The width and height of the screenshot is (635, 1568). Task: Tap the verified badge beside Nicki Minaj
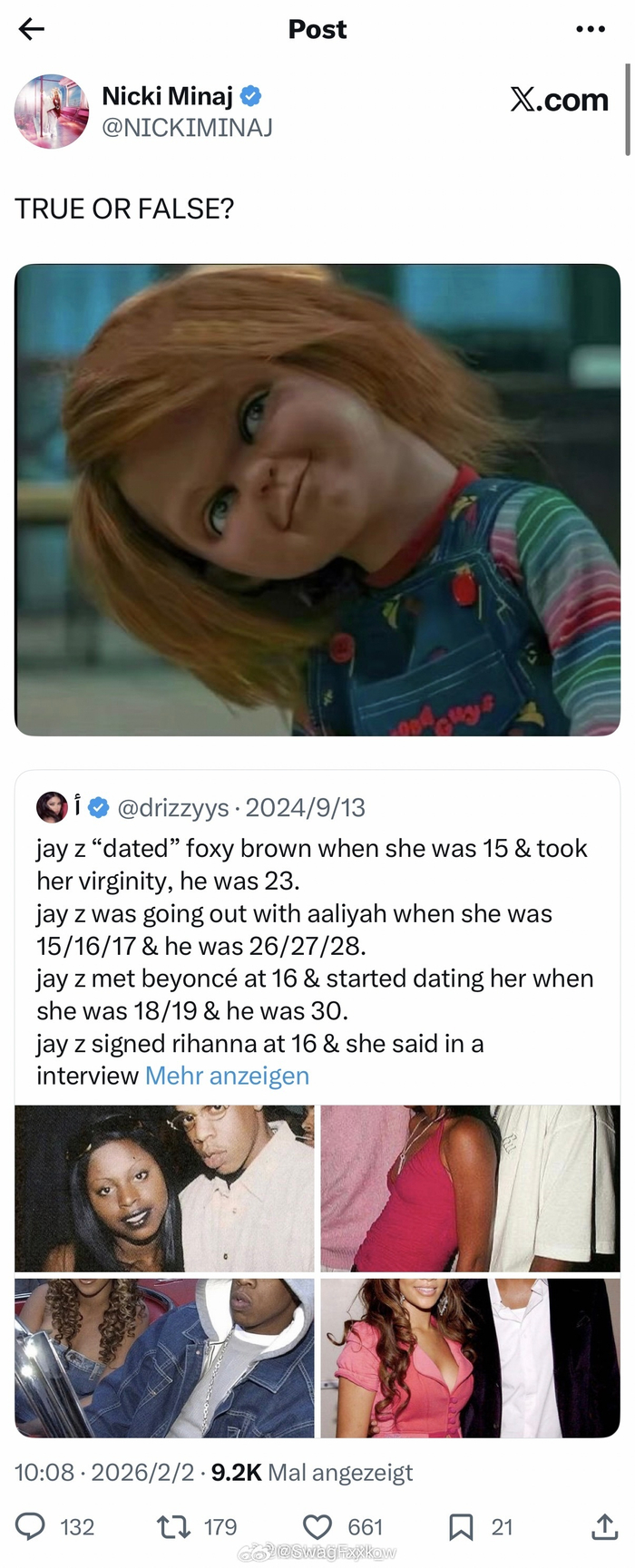(251, 95)
